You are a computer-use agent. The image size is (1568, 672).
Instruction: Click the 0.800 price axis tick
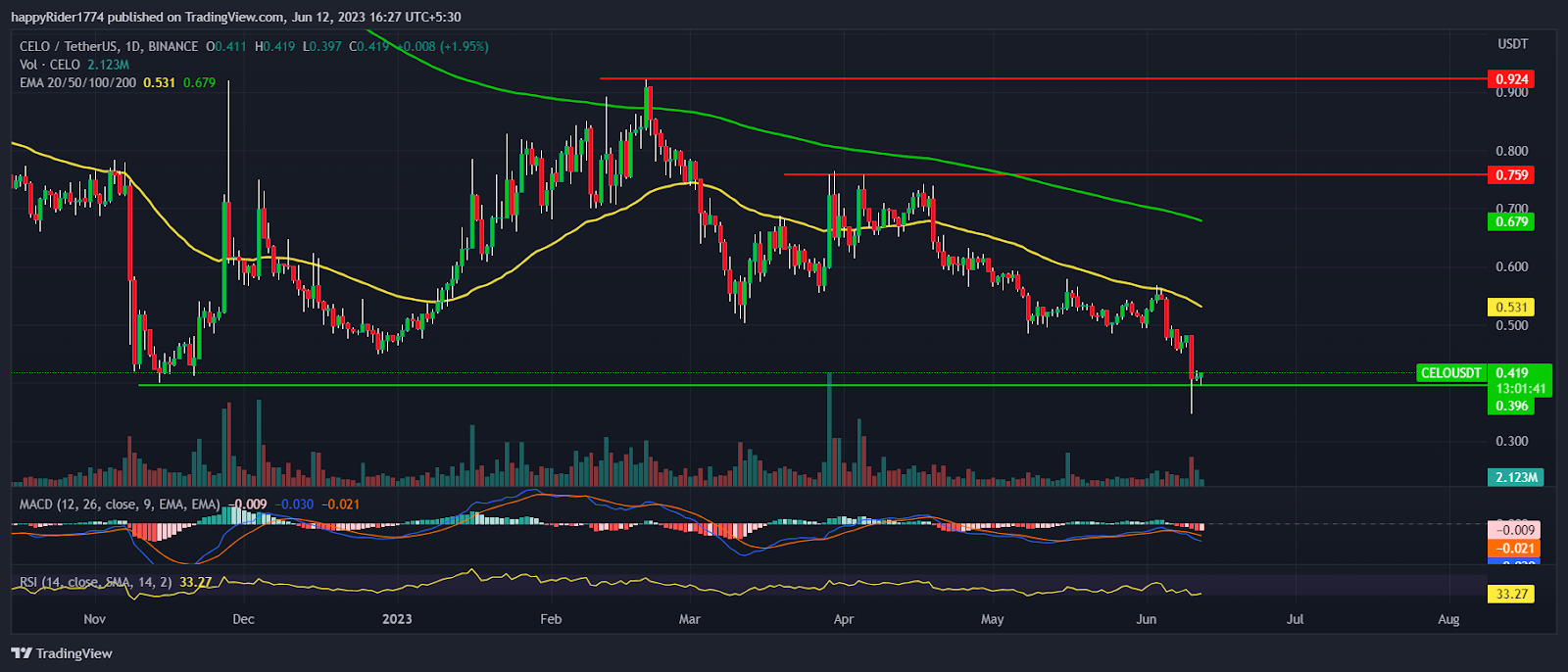(1512, 151)
